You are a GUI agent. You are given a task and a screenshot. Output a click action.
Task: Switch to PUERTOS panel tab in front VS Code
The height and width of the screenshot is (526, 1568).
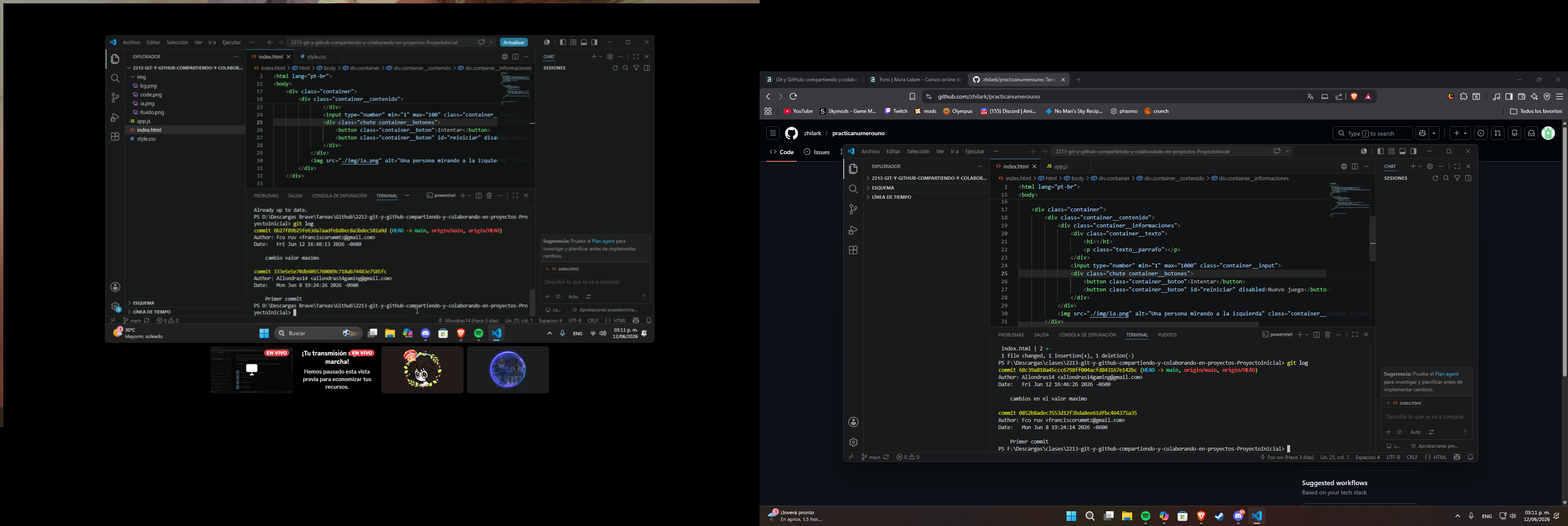1167,335
